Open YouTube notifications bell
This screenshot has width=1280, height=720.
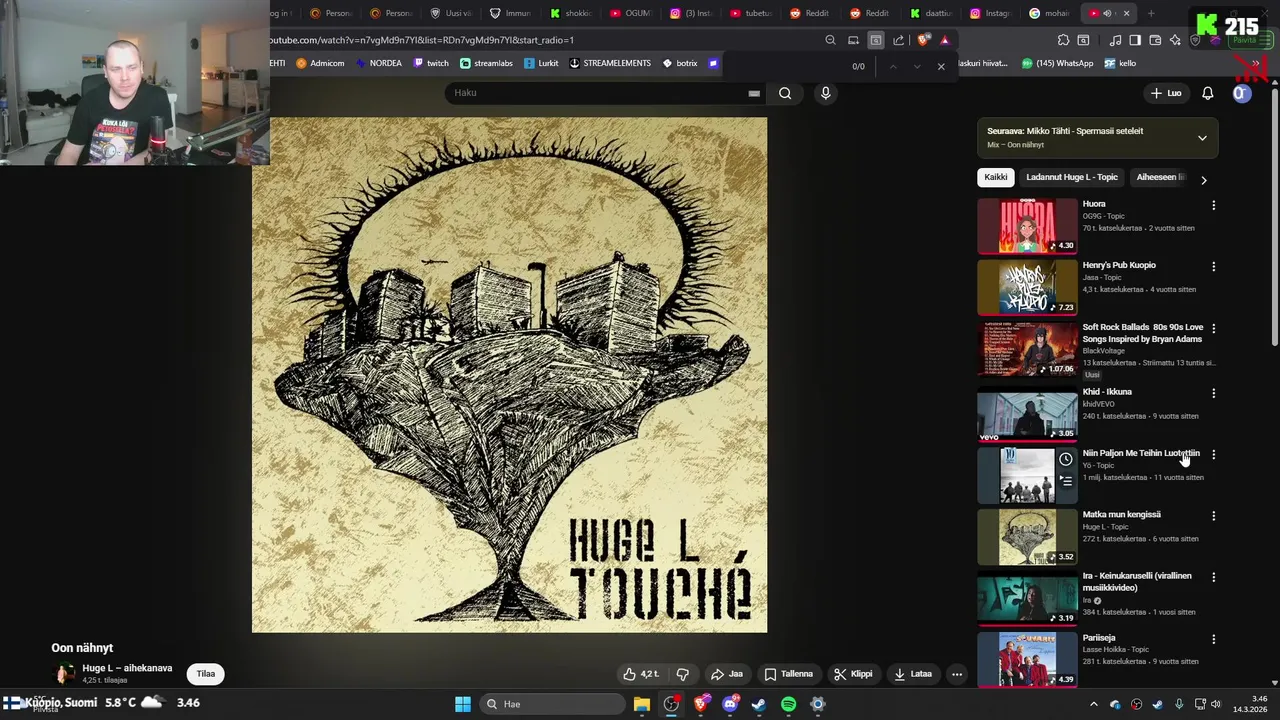point(1207,93)
